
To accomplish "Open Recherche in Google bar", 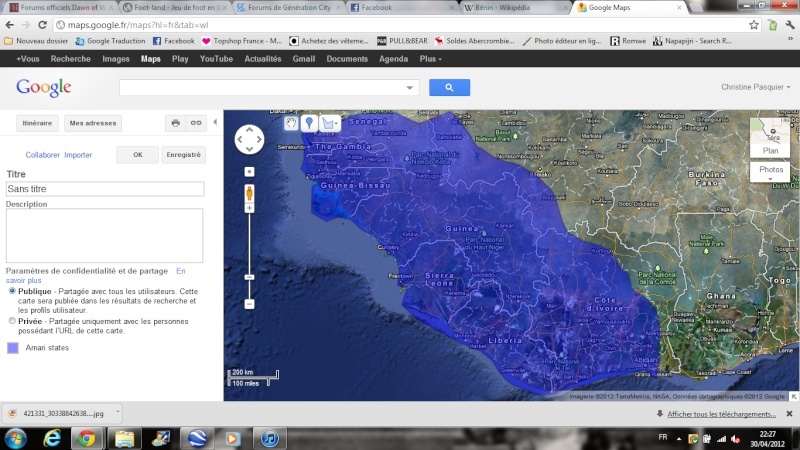I will [x=70, y=59].
